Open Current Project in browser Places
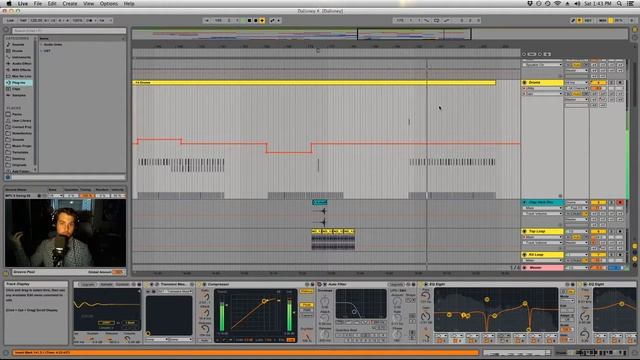Screen dimensions: 640x360 (x=20, y=127)
